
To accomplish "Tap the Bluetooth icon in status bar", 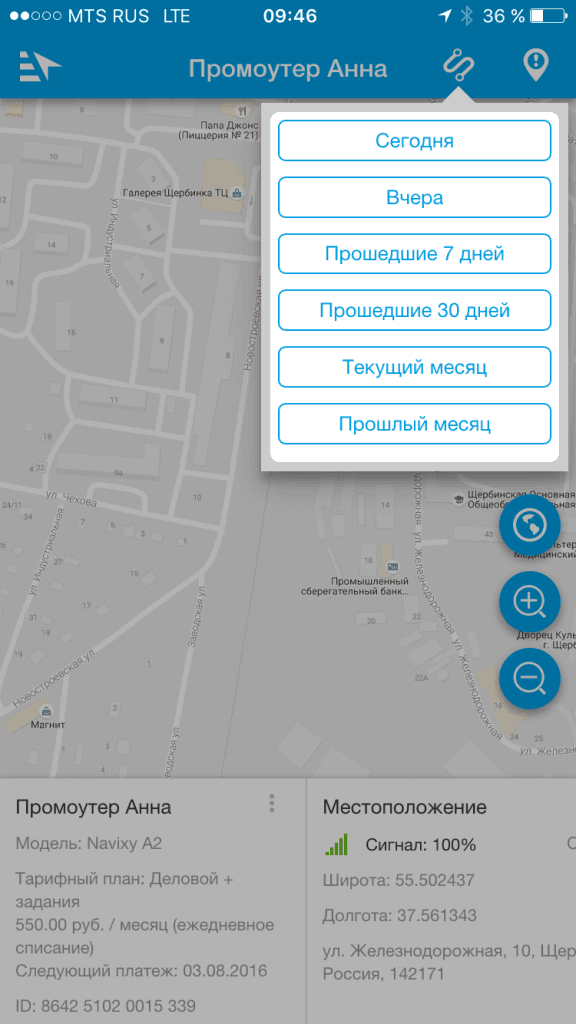I will pos(466,16).
